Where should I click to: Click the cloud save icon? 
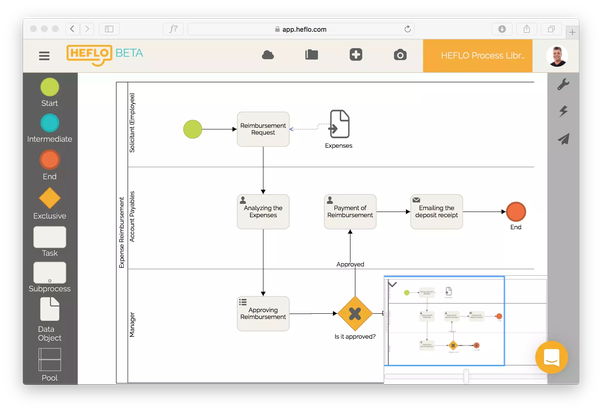tap(268, 55)
